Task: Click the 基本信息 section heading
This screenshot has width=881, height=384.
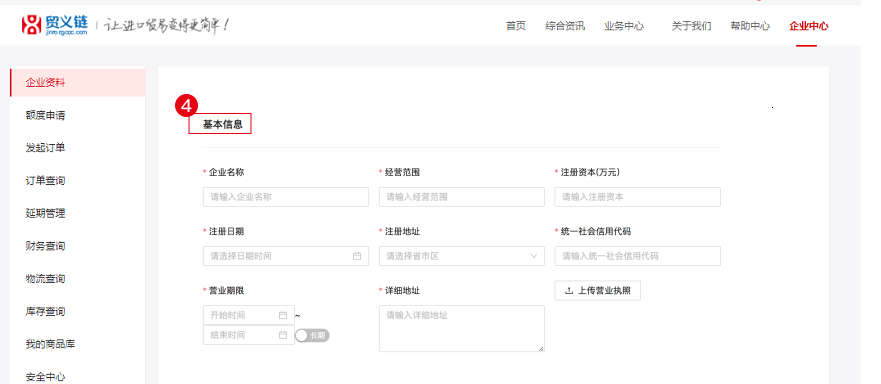Action: (x=222, y=125)
